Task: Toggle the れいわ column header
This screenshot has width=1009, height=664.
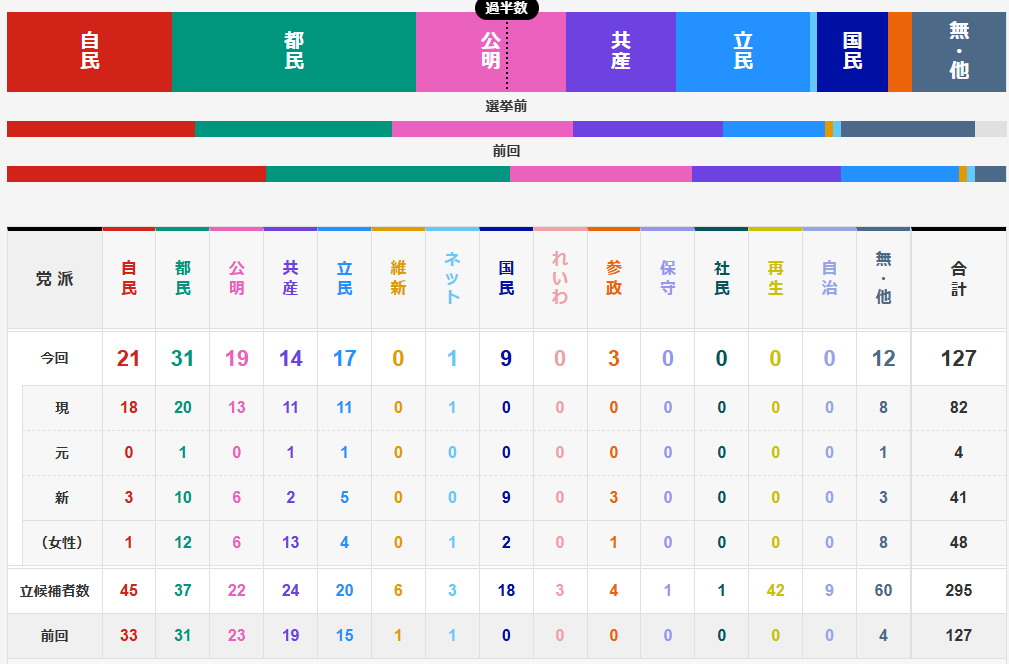Action: (560, 278)
